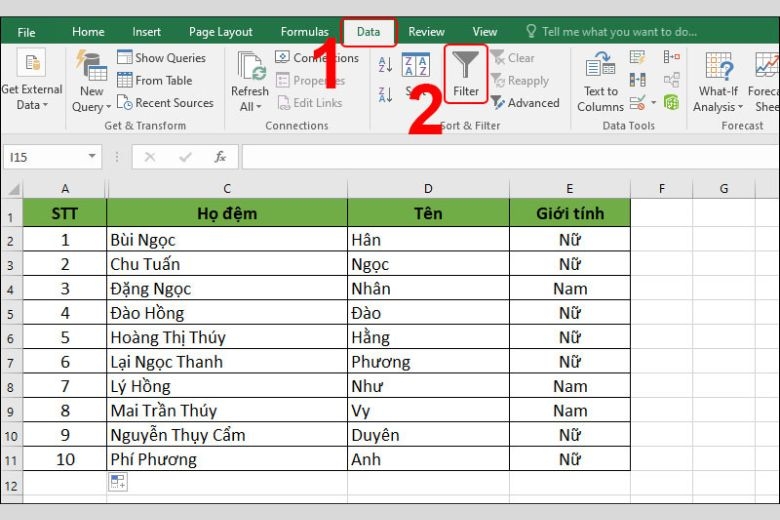Click the Filter funnel button
The height and width of the screenshot is (520, 780).
click(465, 74)
